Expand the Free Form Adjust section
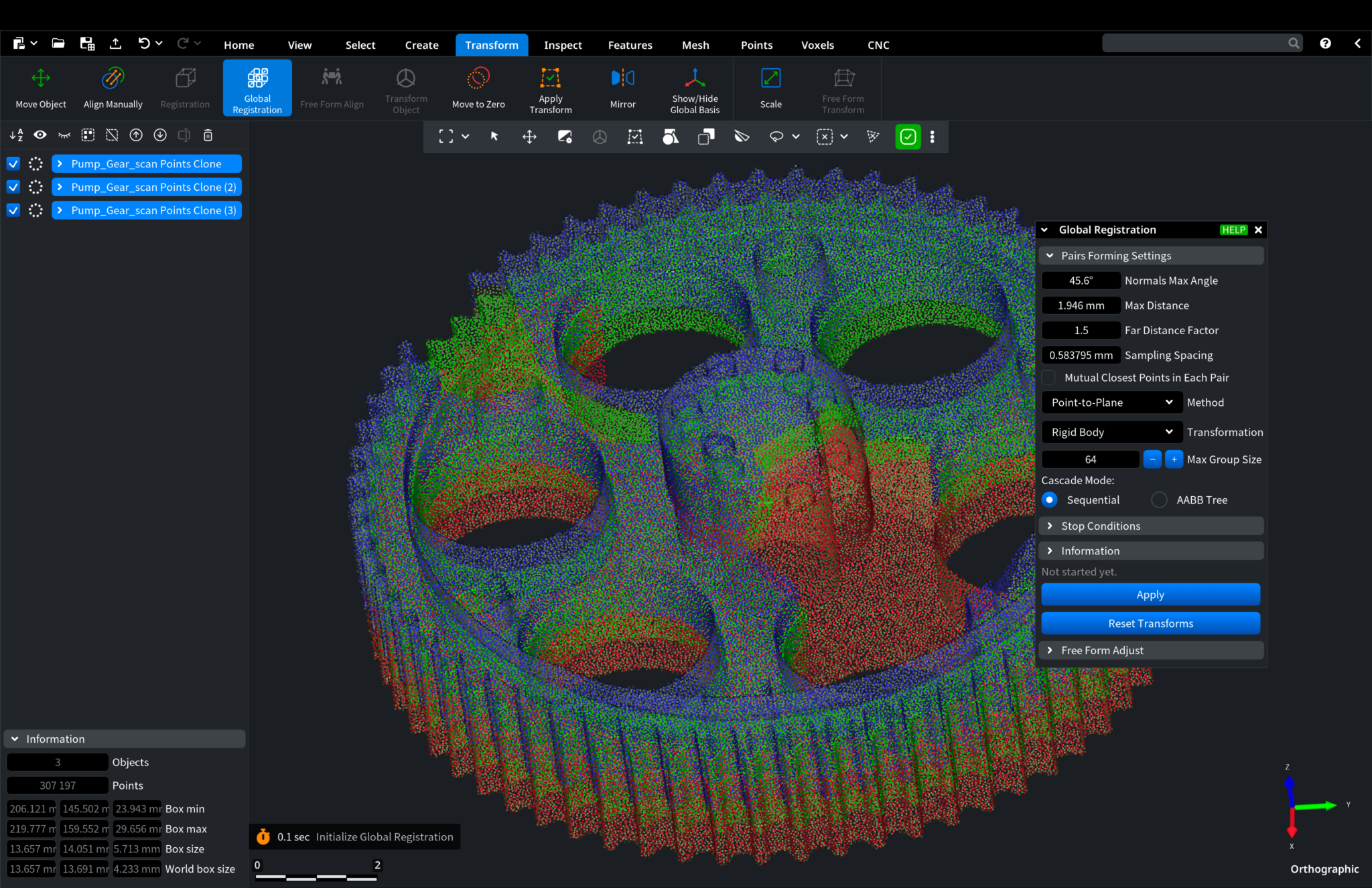This screenshot has width=1372, height=888. pos(1150,650)
